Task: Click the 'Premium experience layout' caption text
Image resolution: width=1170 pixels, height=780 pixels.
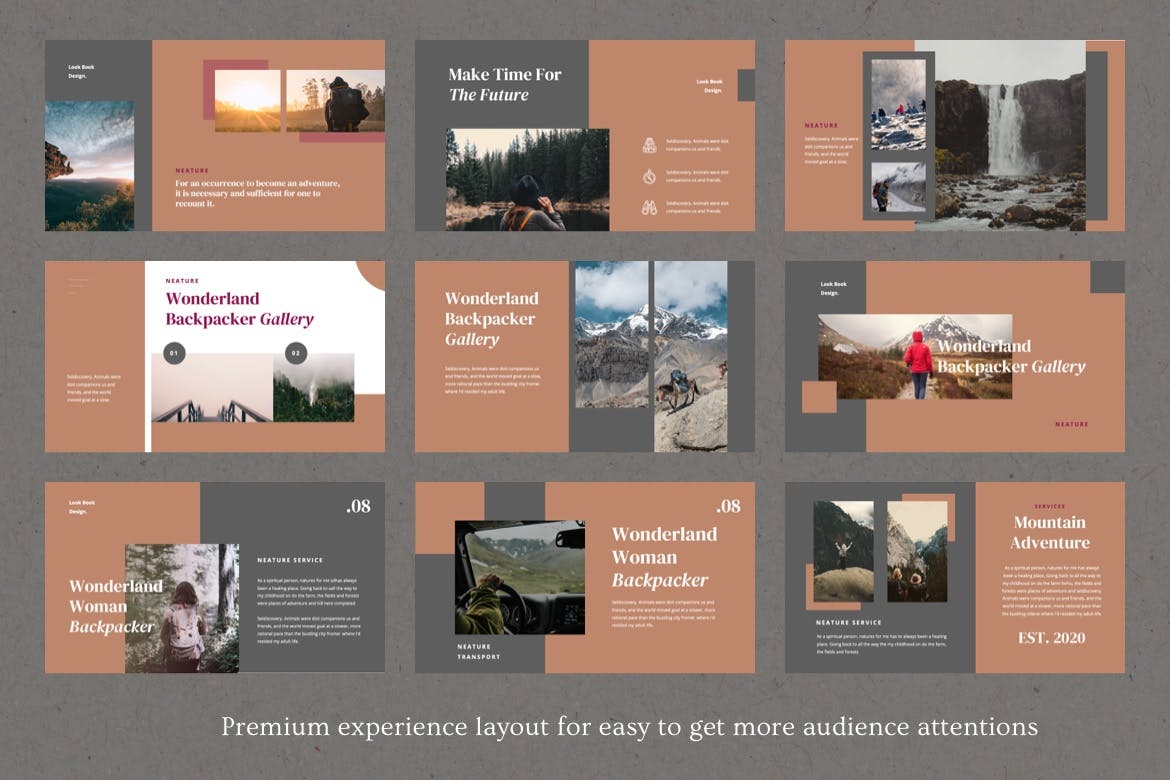Action: pyautogui.click(x=629, y=726)
